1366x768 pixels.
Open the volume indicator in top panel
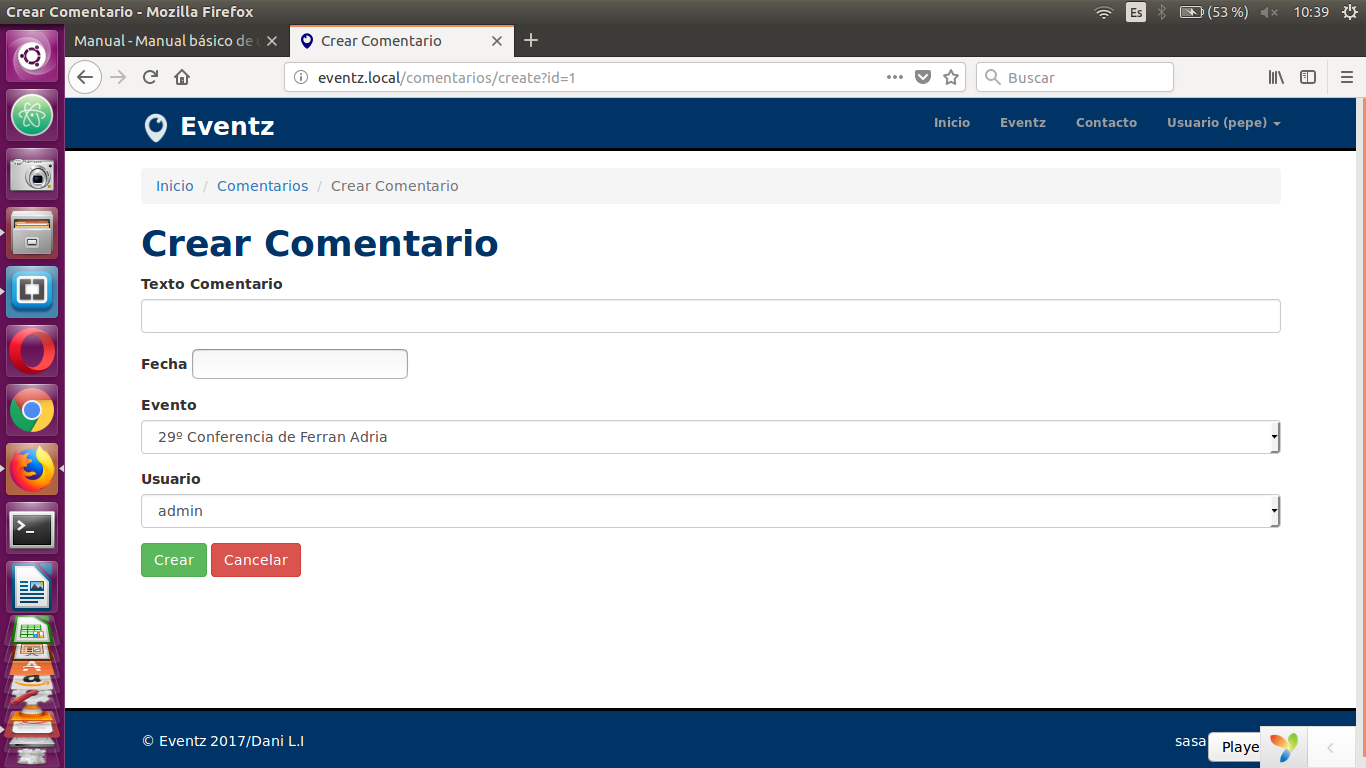tap(1269, 12)
